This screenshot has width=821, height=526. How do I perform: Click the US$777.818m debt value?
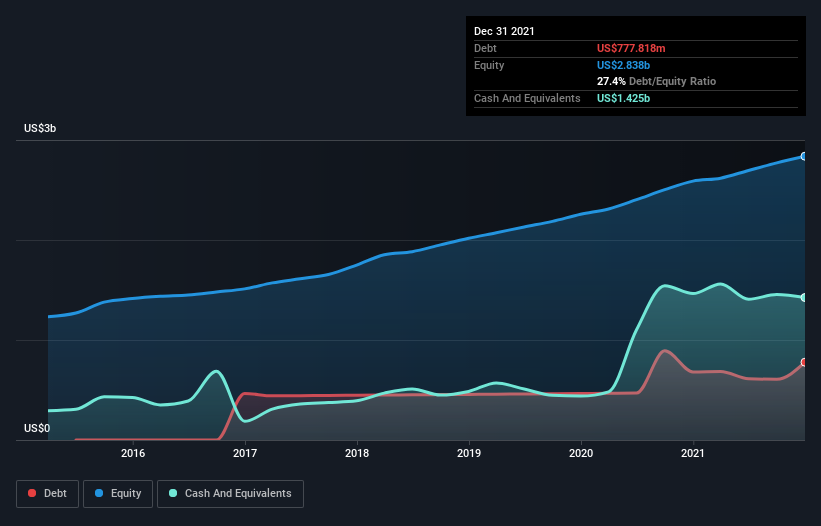(x=631, y=48)
